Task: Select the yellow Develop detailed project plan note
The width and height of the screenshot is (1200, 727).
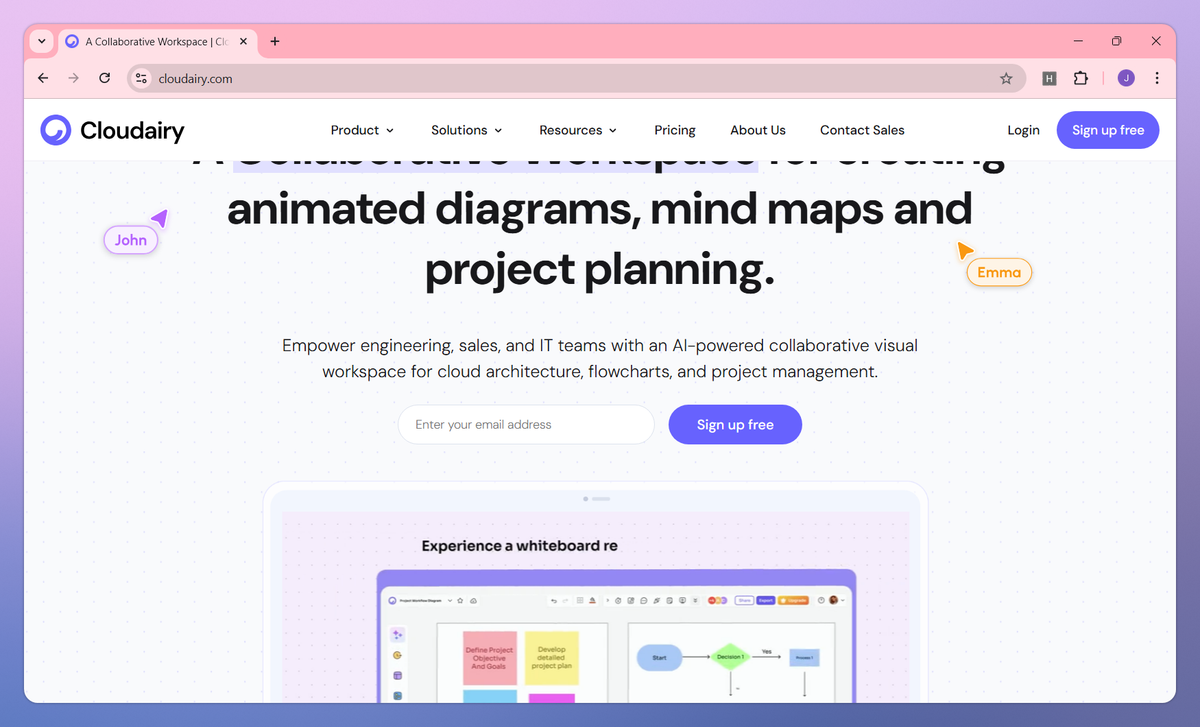Action: click(x=552, y=657)
